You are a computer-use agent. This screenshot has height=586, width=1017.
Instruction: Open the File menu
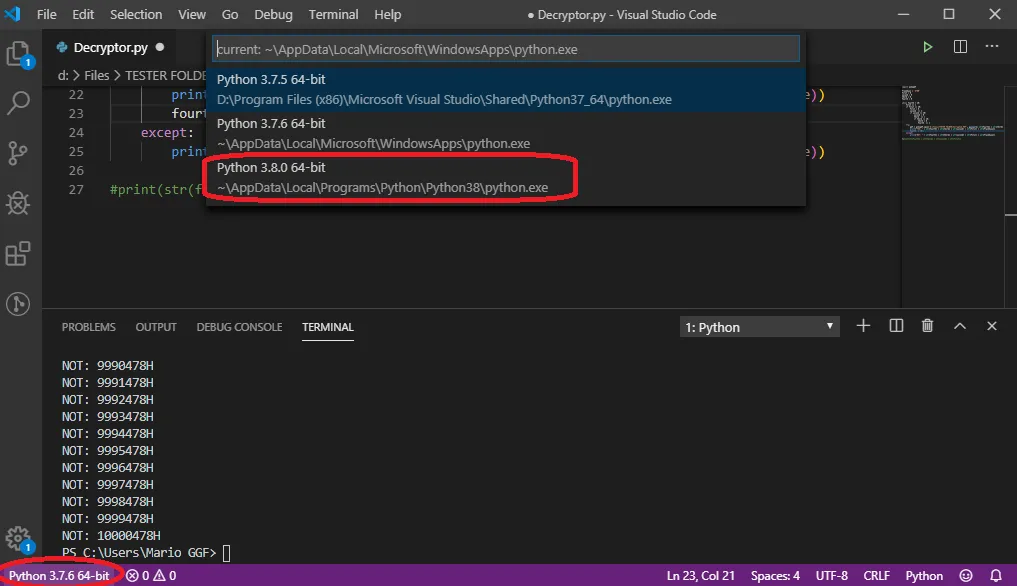(47, 14)
